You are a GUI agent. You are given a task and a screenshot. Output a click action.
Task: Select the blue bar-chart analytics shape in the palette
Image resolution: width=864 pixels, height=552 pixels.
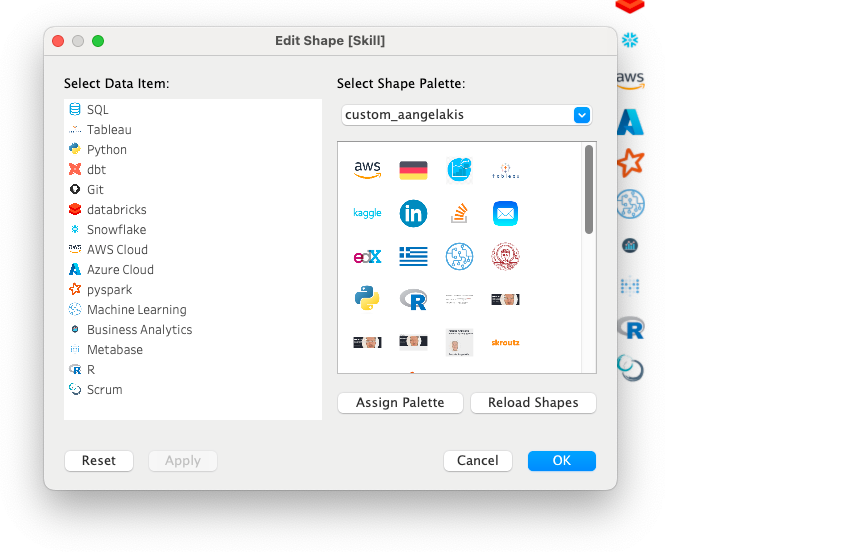tap(459, 170)
